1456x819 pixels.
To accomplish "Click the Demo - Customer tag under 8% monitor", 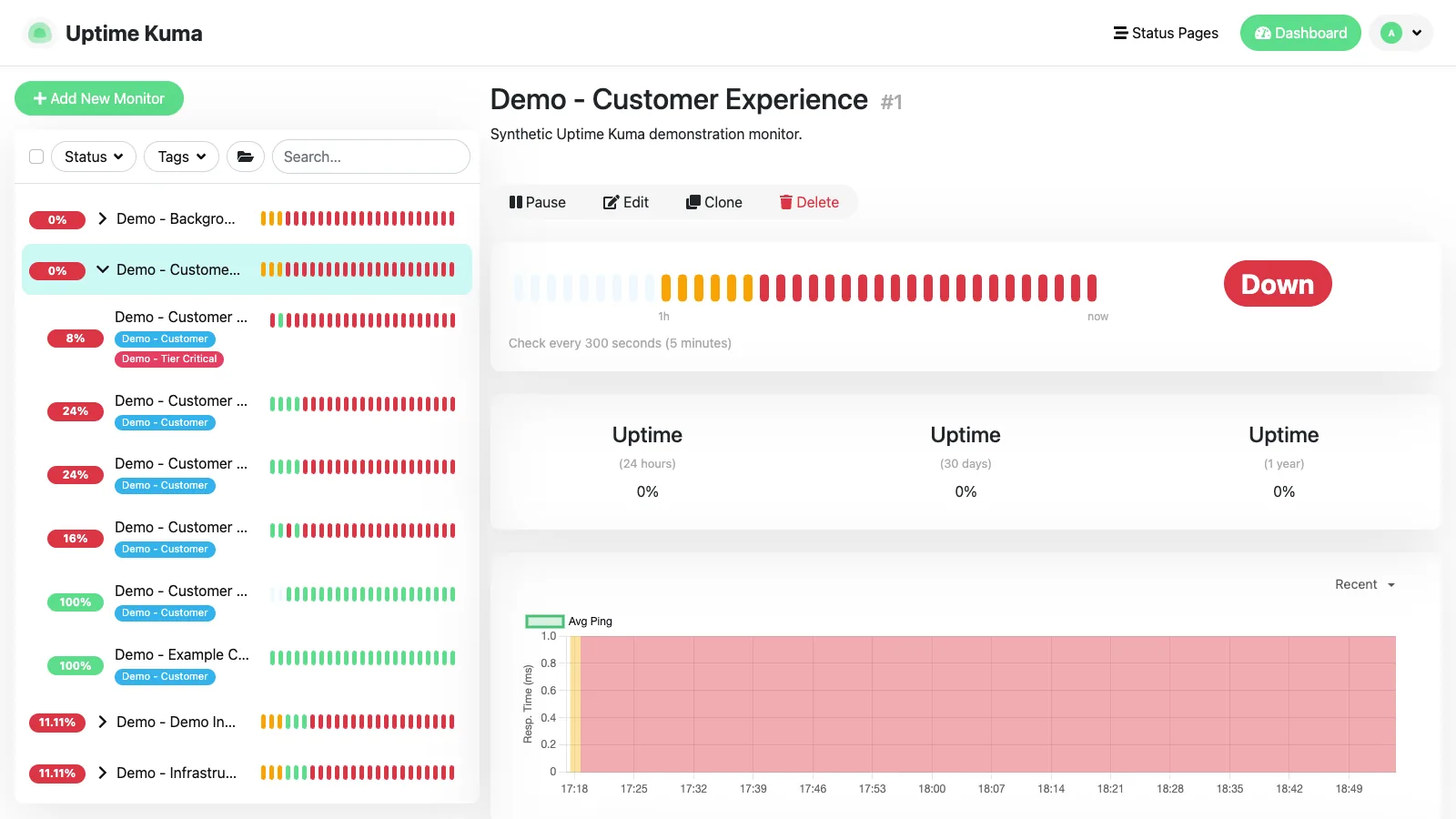I will [165, 339].
